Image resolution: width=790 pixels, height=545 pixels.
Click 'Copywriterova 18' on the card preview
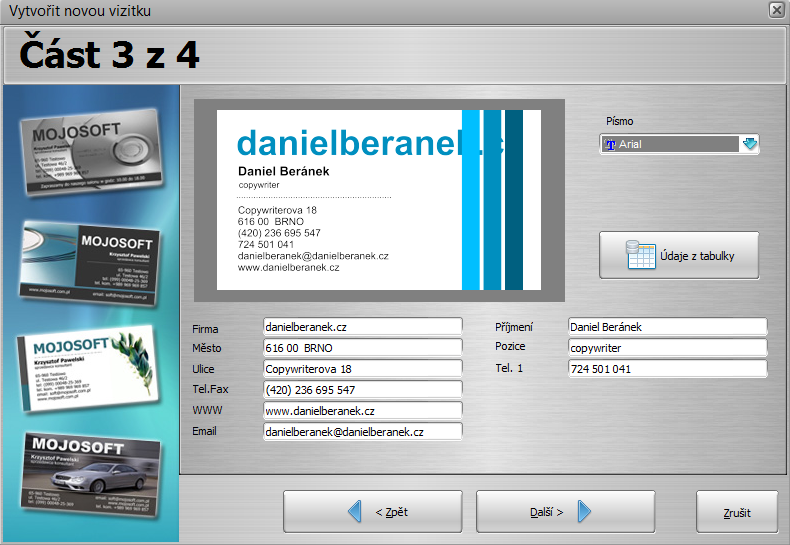point(277,210)
